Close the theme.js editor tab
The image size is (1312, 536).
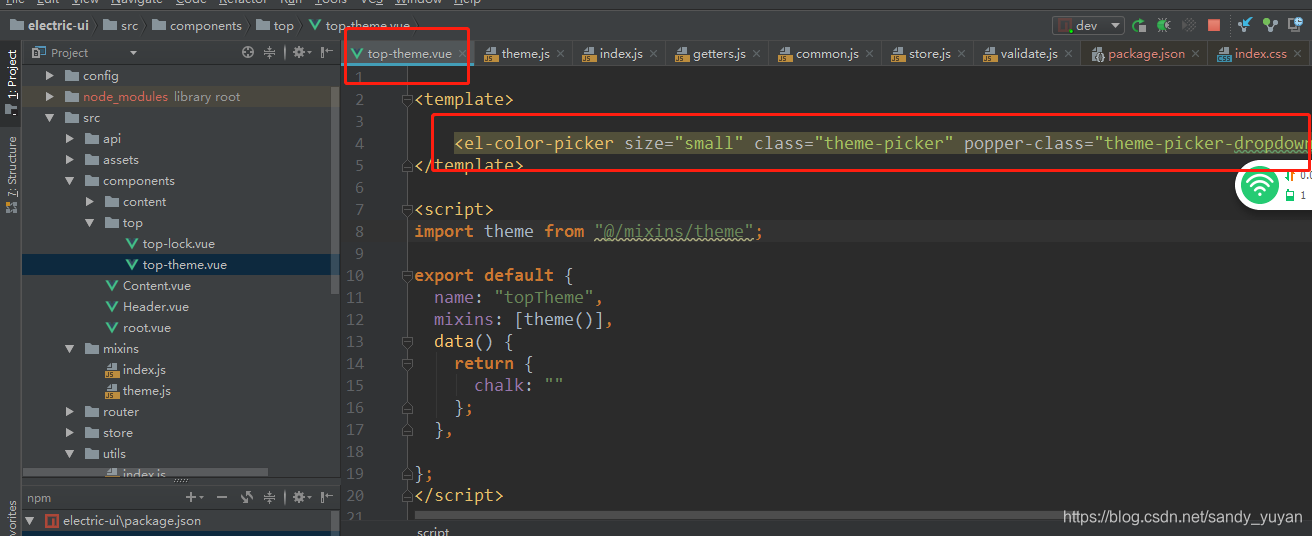(x=560, y=54)
